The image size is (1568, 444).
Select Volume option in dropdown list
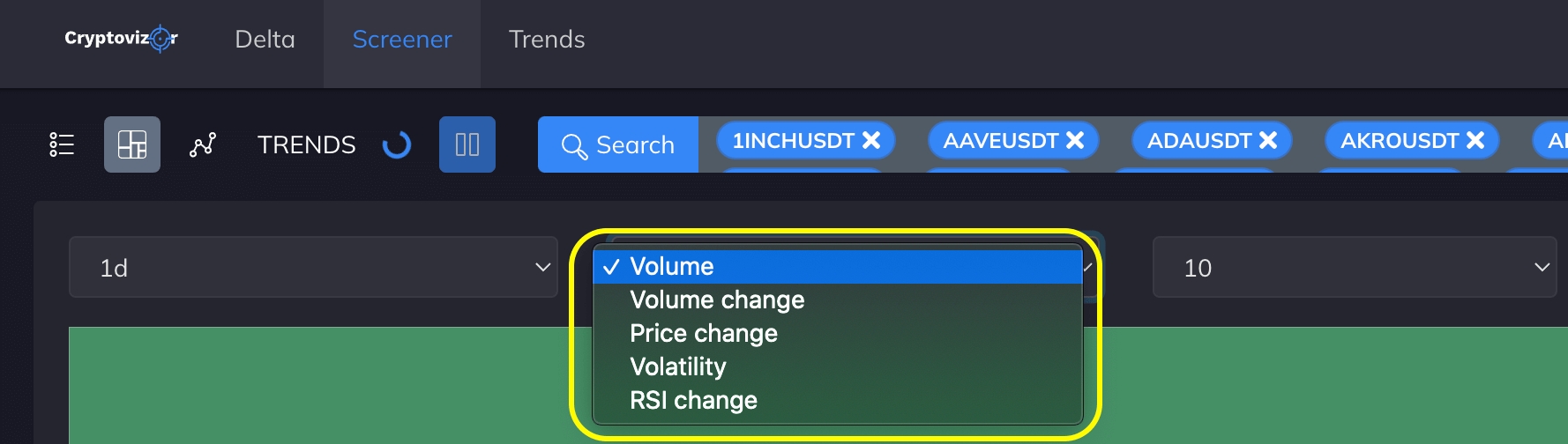pos(672,266)
